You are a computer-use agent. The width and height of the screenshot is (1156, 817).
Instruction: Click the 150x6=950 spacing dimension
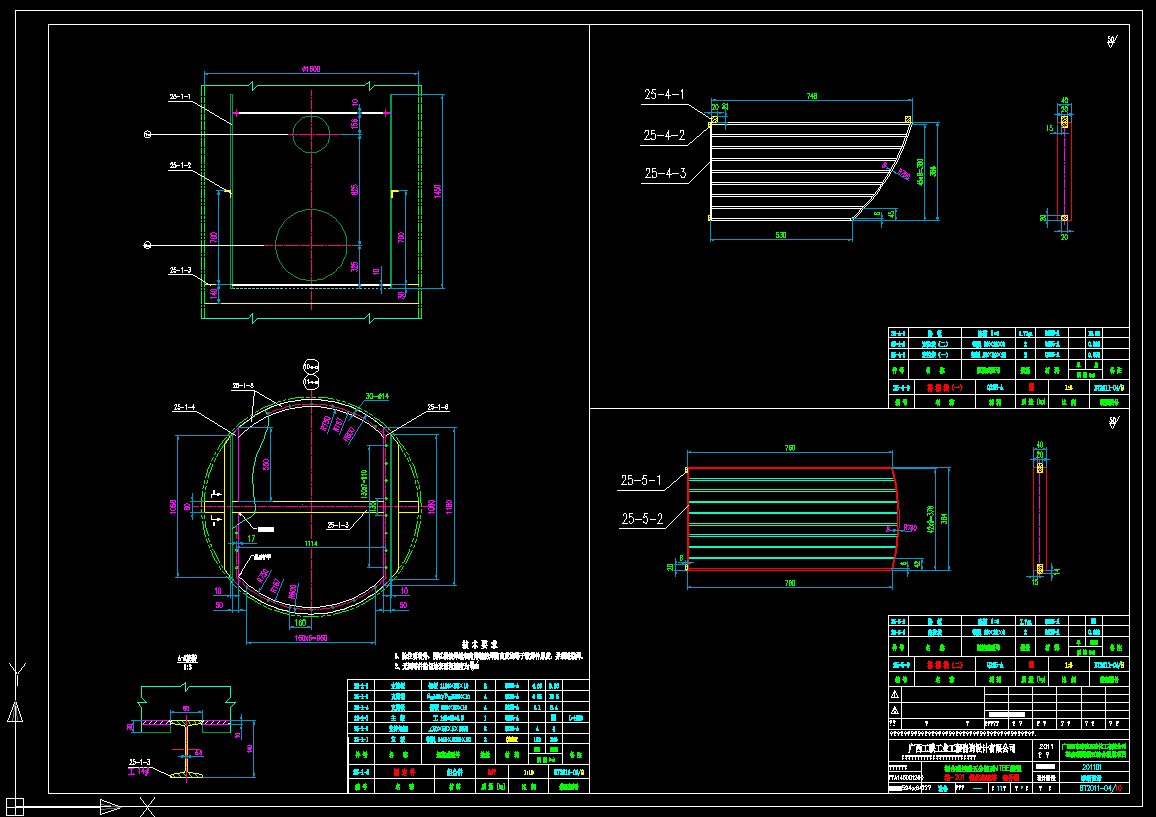311,639
